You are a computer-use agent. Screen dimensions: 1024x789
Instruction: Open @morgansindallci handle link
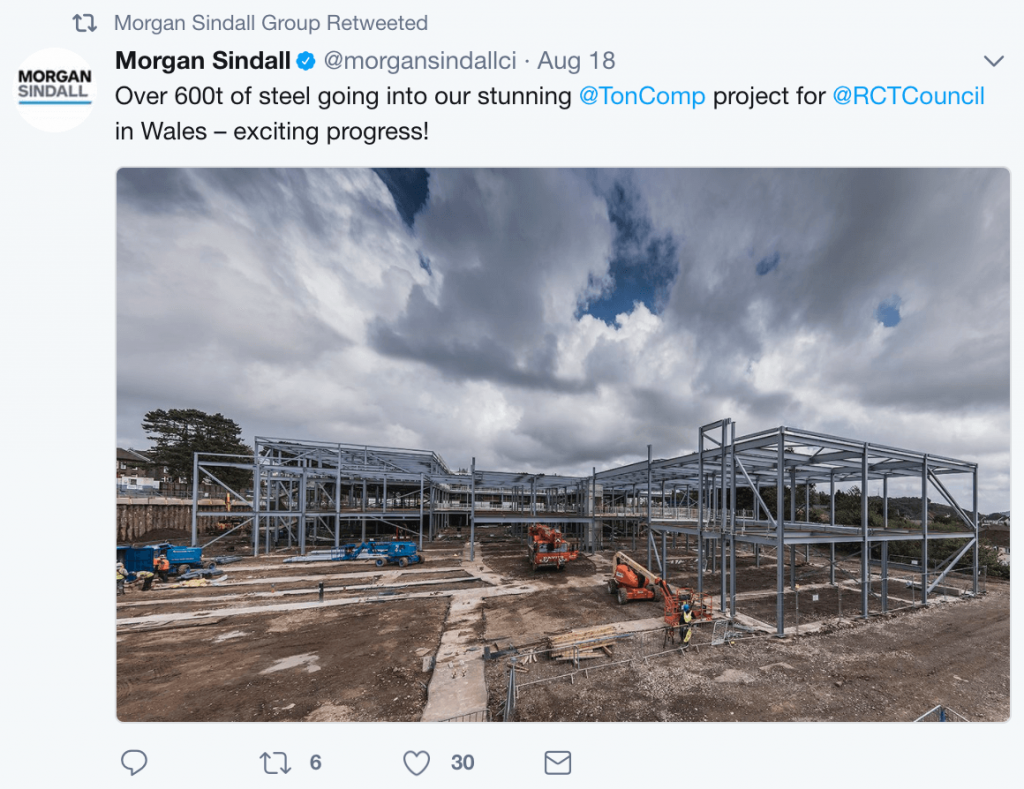(420, 61)
